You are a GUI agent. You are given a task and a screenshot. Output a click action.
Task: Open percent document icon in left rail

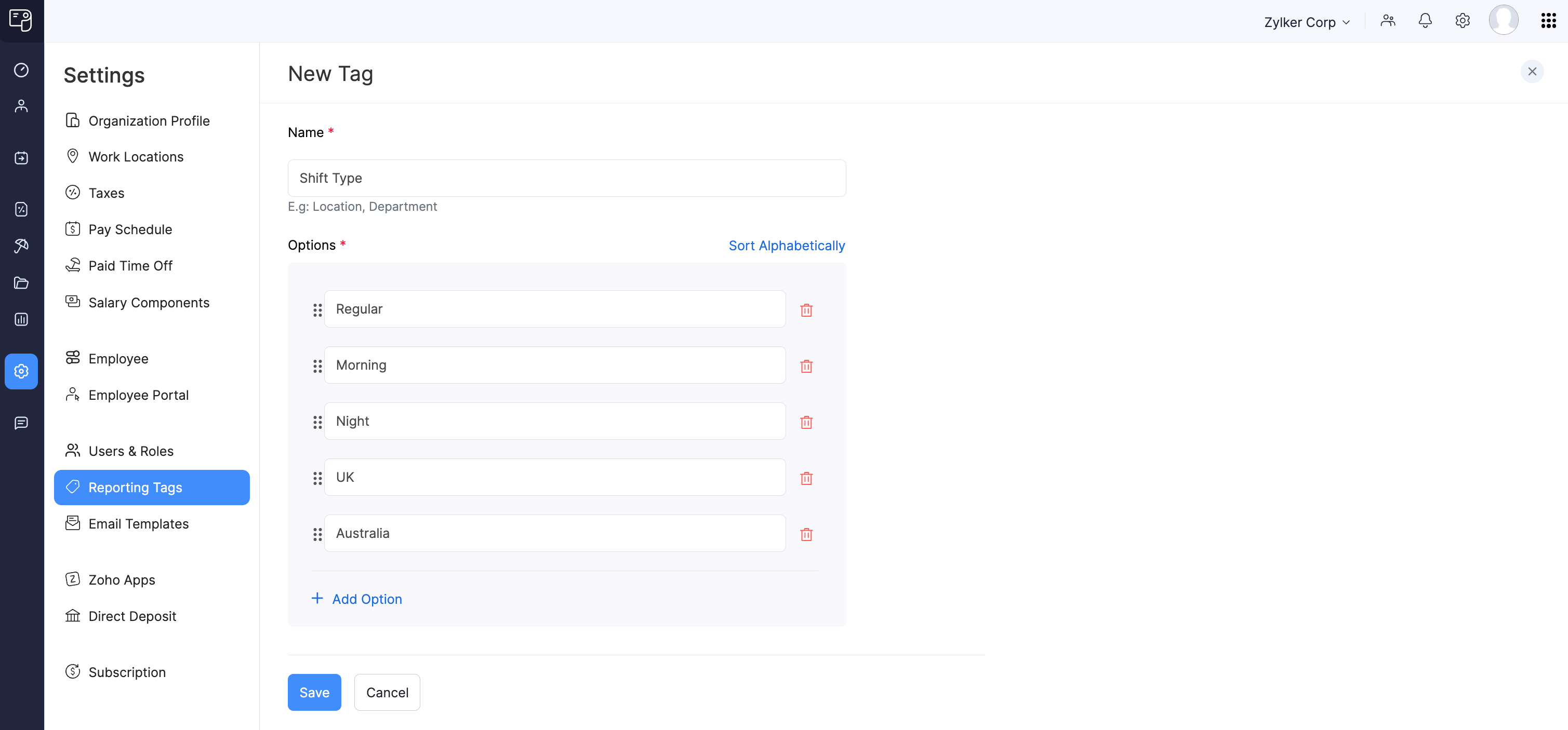21,209
